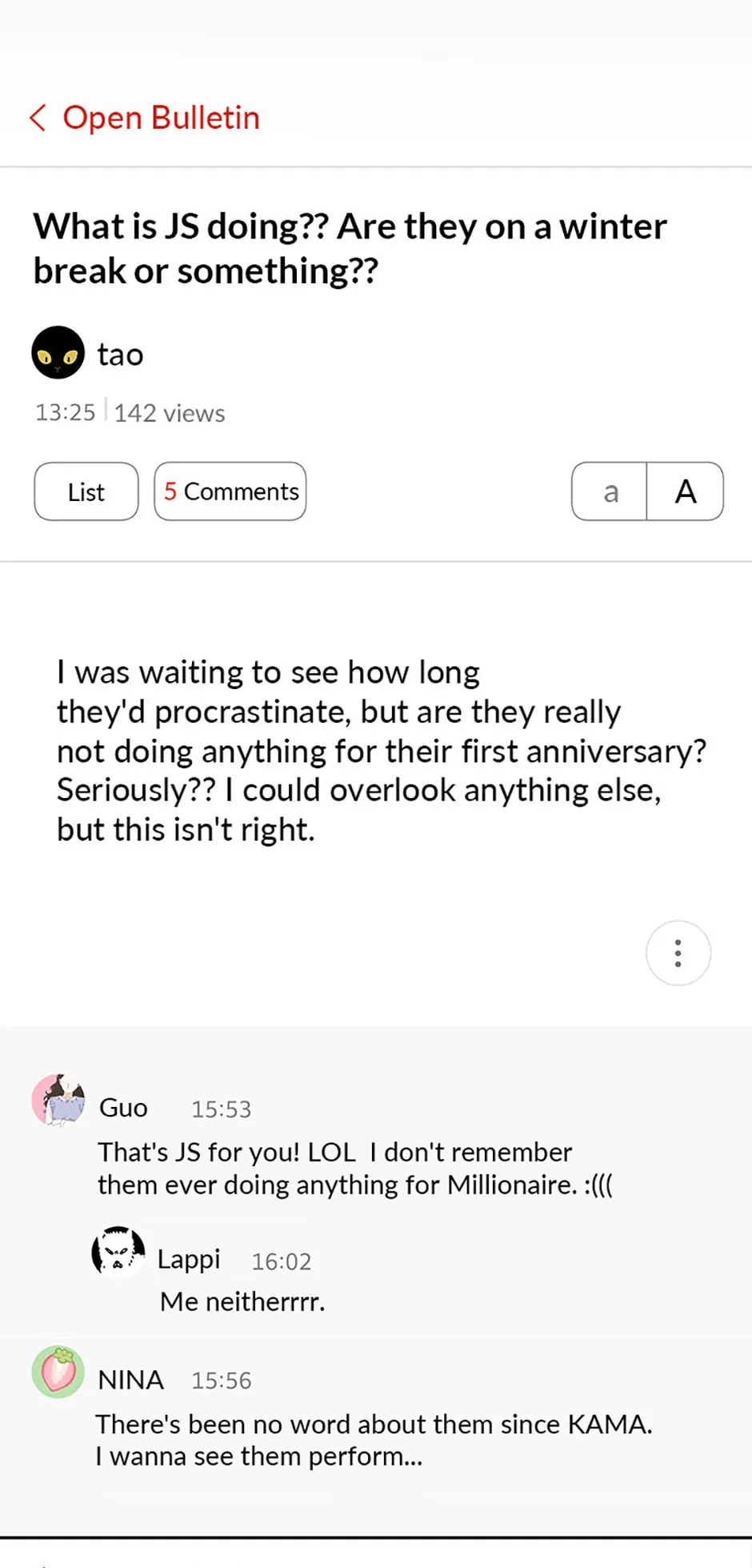
Task: Tap the back arrow chevron
Action: 38,118
